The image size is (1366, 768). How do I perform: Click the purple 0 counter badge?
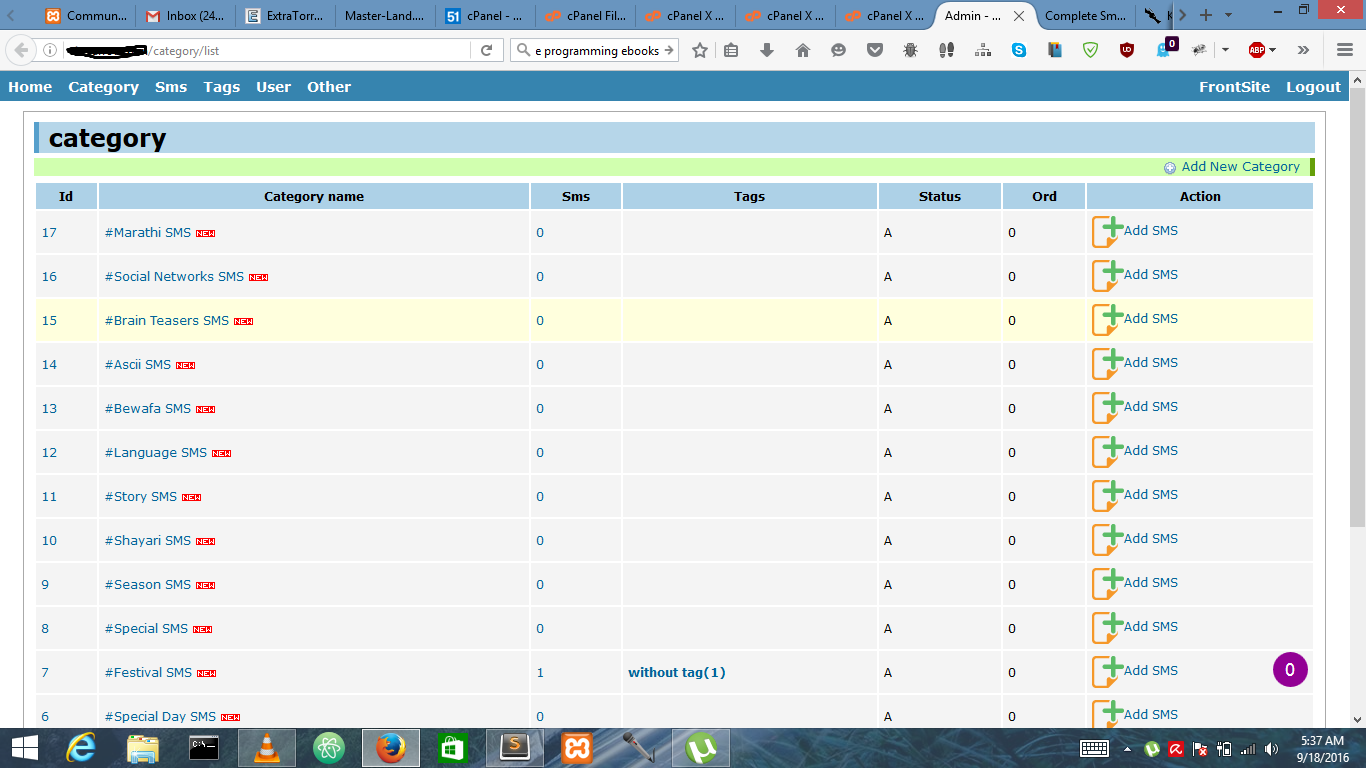tap(1290, 670)
